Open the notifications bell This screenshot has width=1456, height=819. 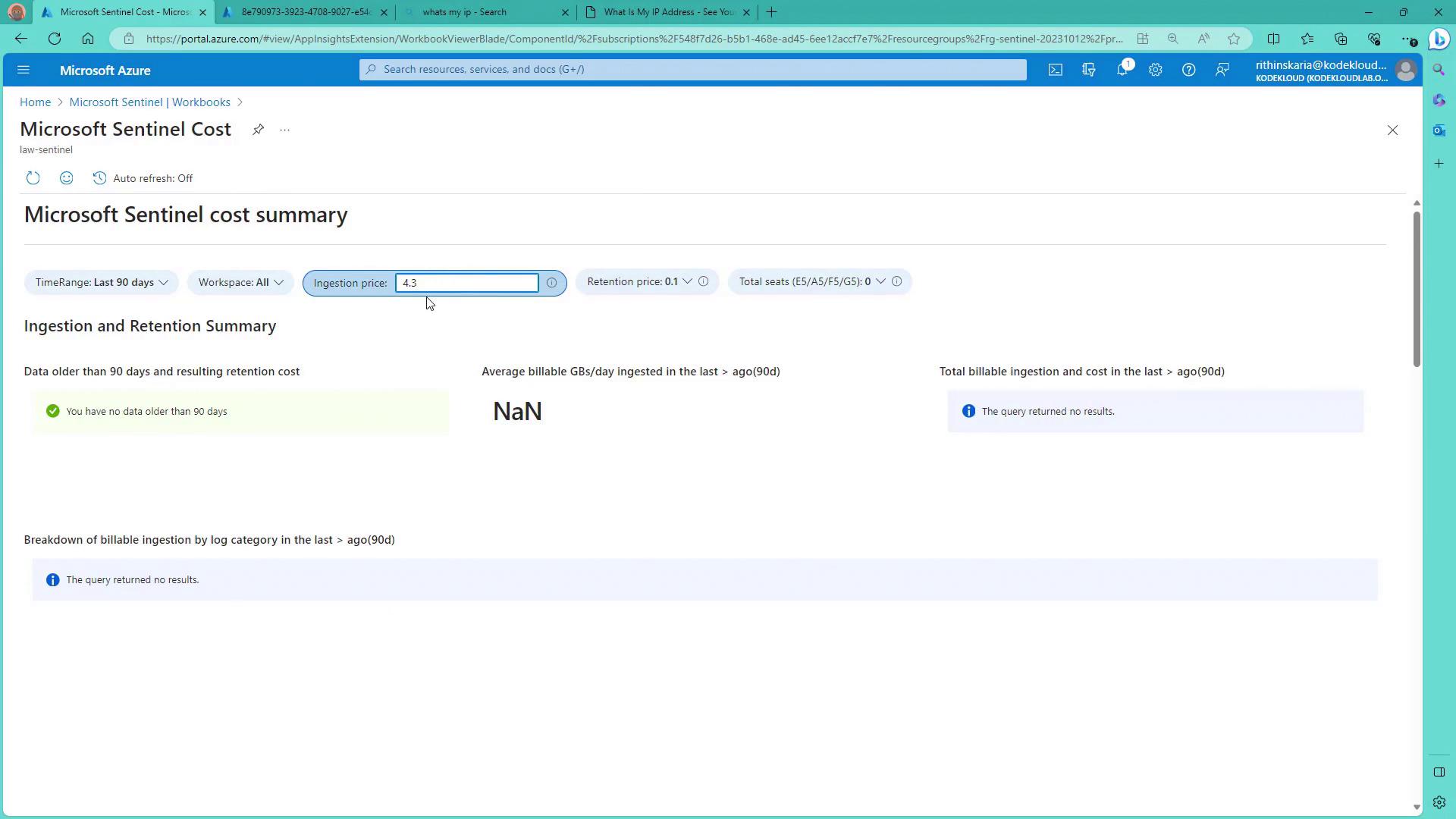coord(1122,70)
